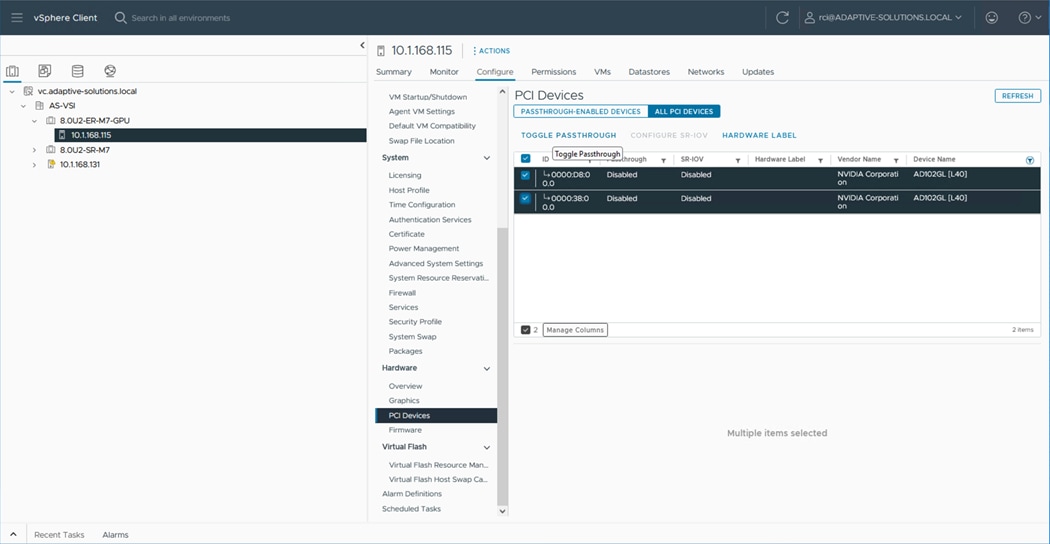Switch to Networking inventory icon
1050x544 pixels.
(x=110, y=72)
